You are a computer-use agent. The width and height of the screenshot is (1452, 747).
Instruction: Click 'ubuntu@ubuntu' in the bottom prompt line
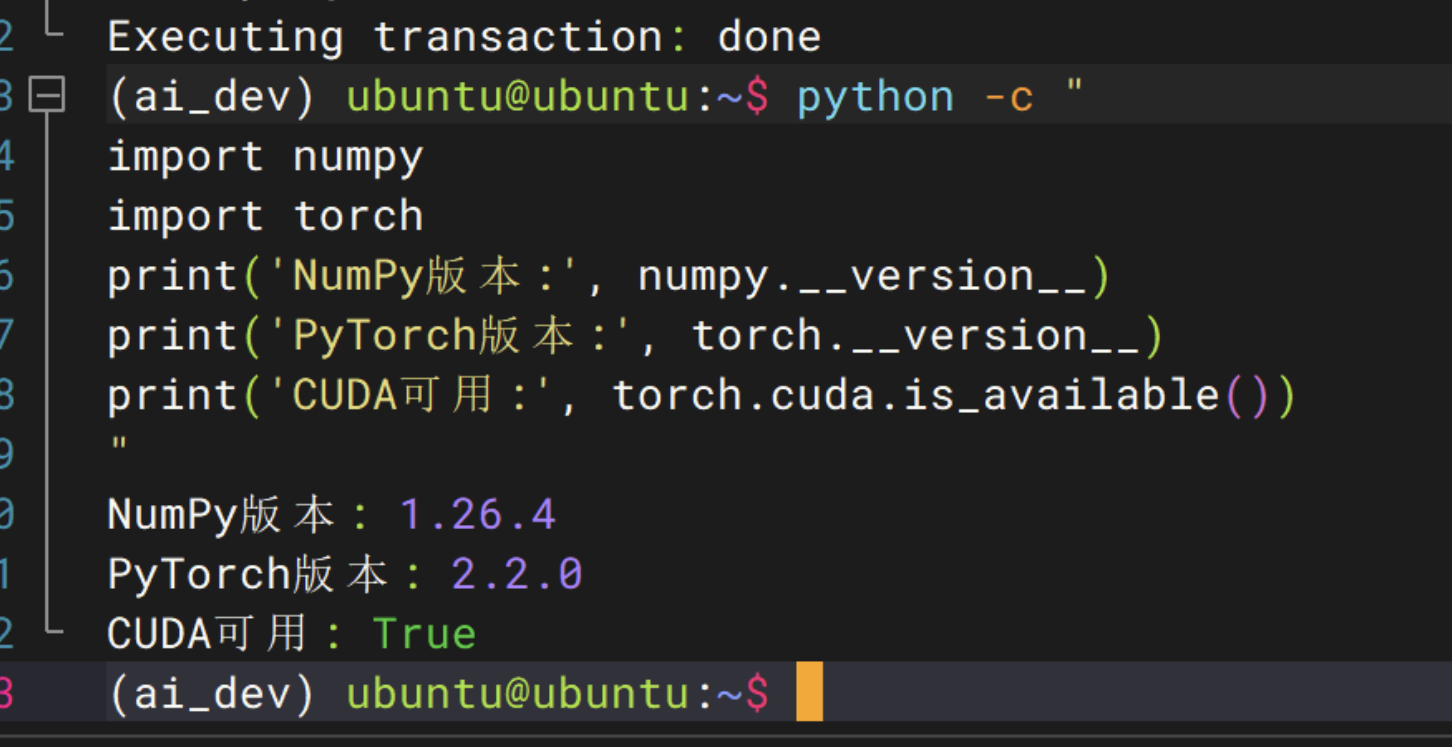click(x=518, y=692)
